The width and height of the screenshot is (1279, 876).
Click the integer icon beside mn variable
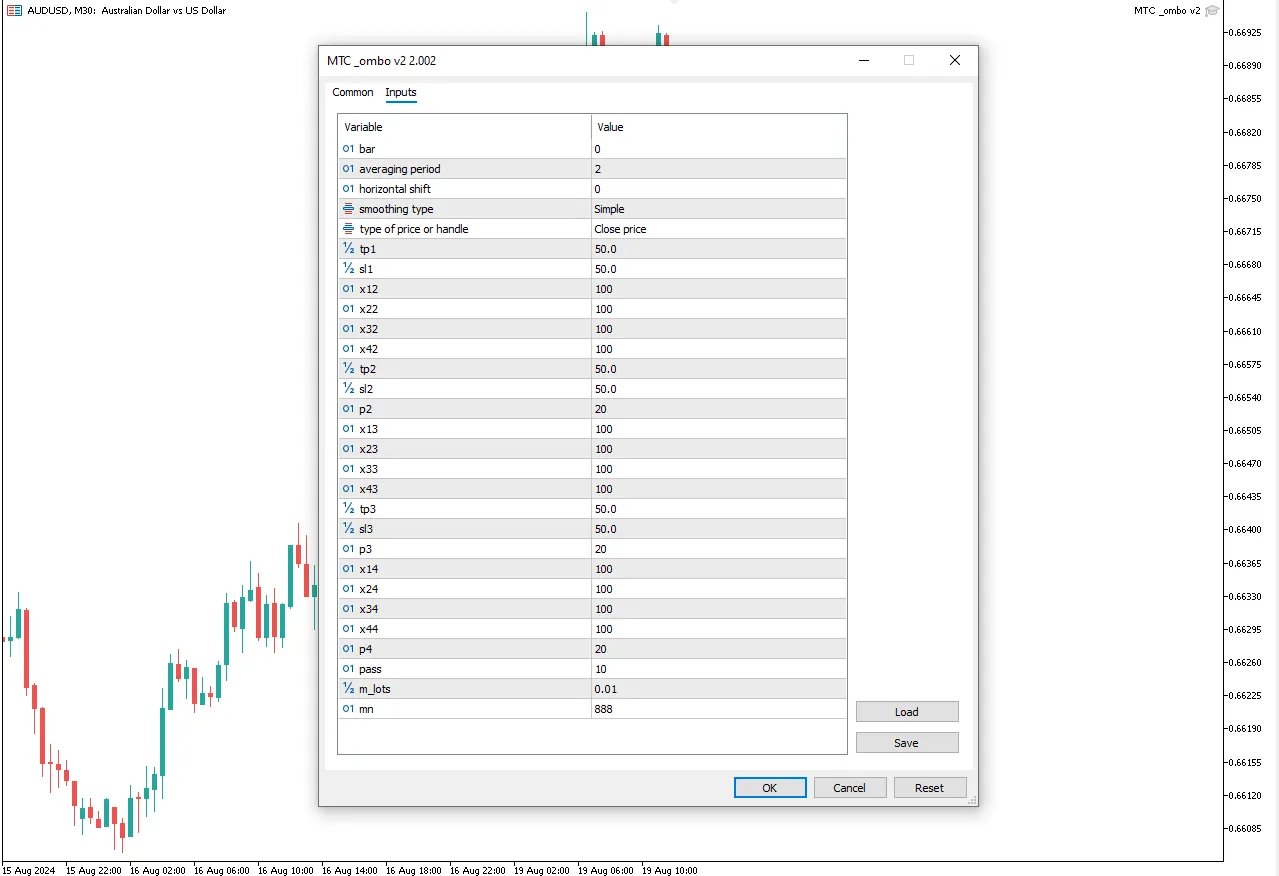[348, 709]
